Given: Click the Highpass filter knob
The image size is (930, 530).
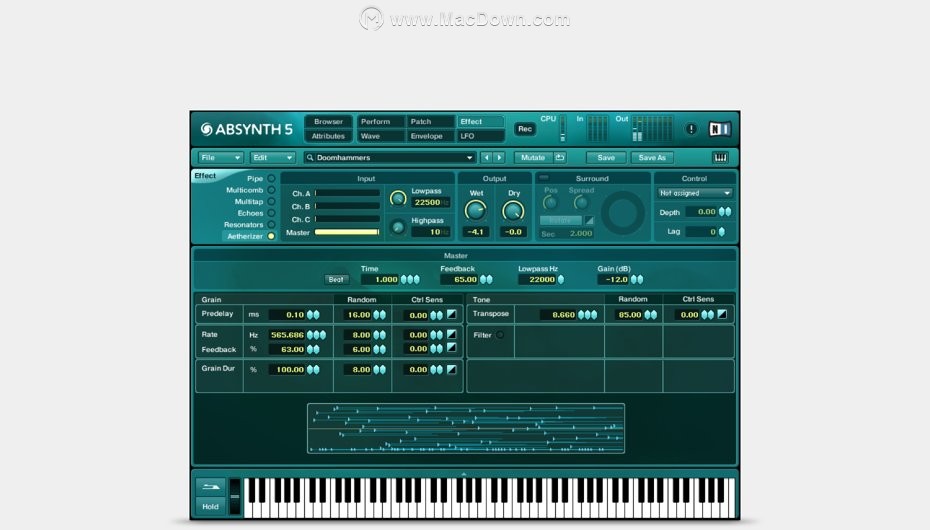Looking at the screenshot, I should [x=398, y=227].
